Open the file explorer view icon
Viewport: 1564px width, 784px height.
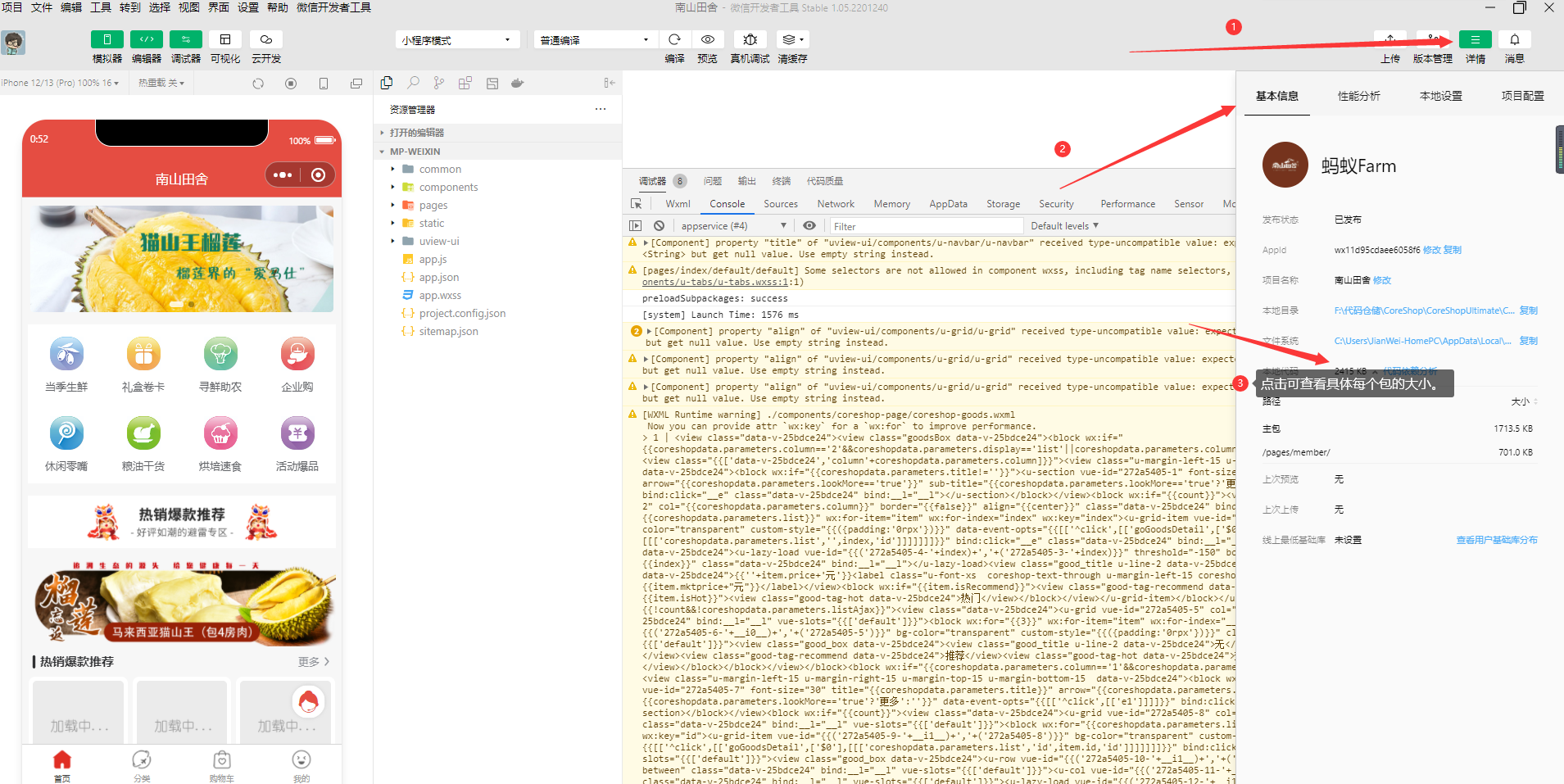coord(387,83)
